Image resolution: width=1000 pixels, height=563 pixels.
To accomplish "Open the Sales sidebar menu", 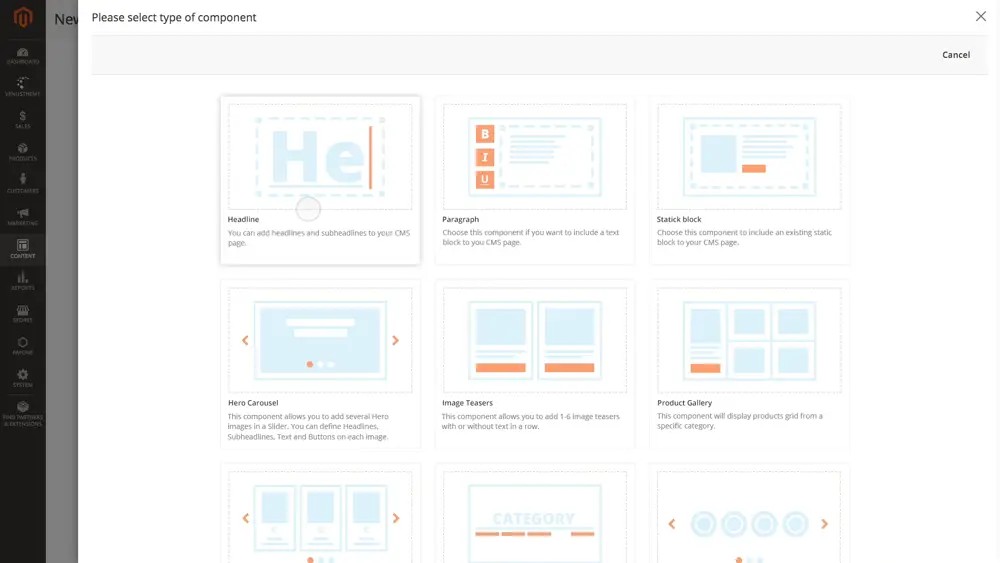I will [23, 120].
